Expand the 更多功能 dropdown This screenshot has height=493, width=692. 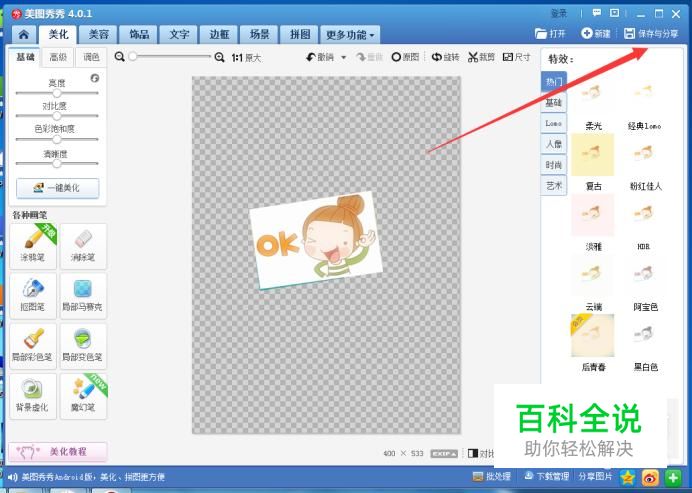[350, 34]
